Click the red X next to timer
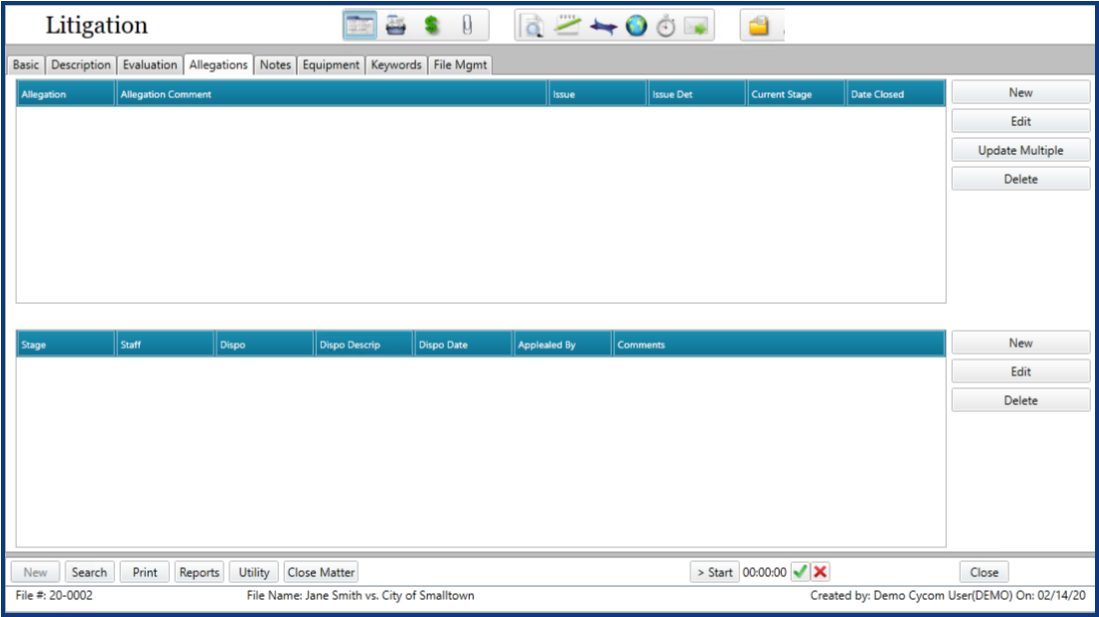 coord(820,572)
